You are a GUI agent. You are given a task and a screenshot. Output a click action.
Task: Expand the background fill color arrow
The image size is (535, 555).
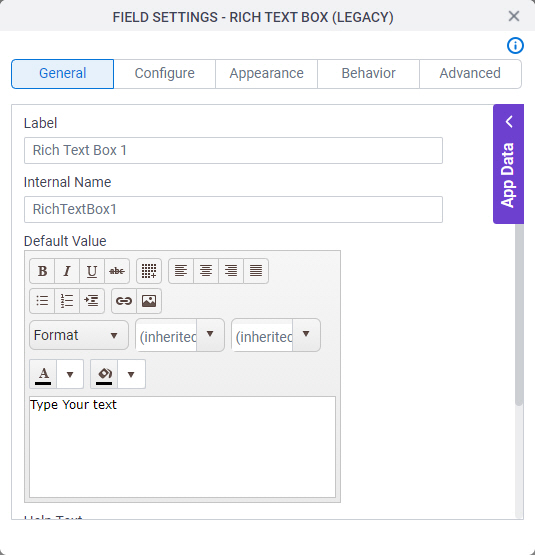coord(131,374)
